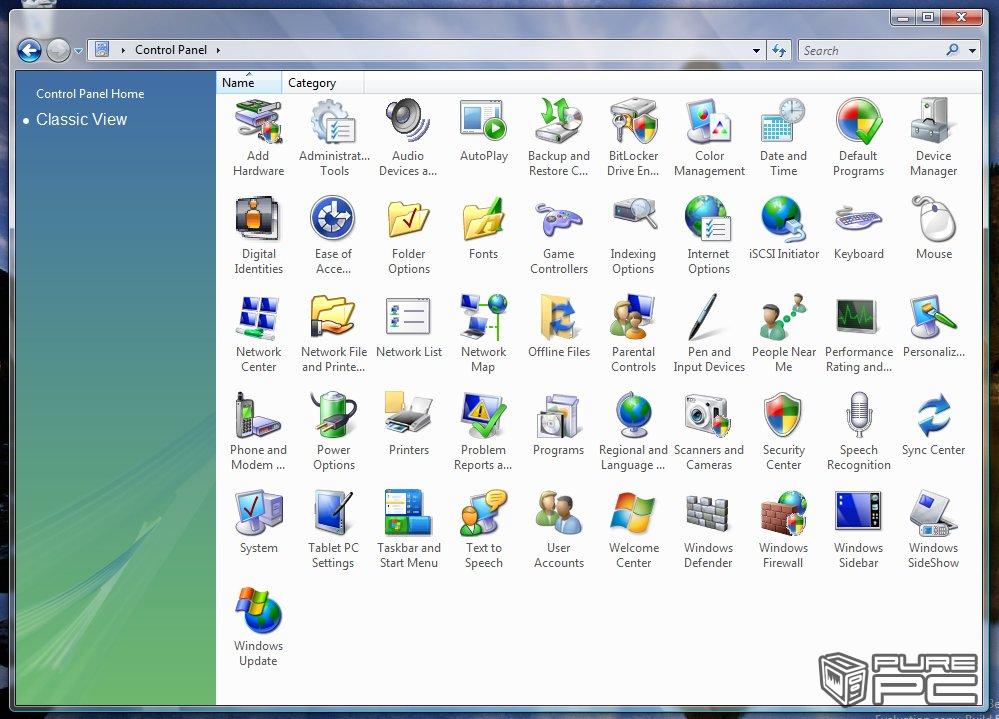Launch Device Manager
The width and height of the screenshot is (999, 719).
click(933, 138)
